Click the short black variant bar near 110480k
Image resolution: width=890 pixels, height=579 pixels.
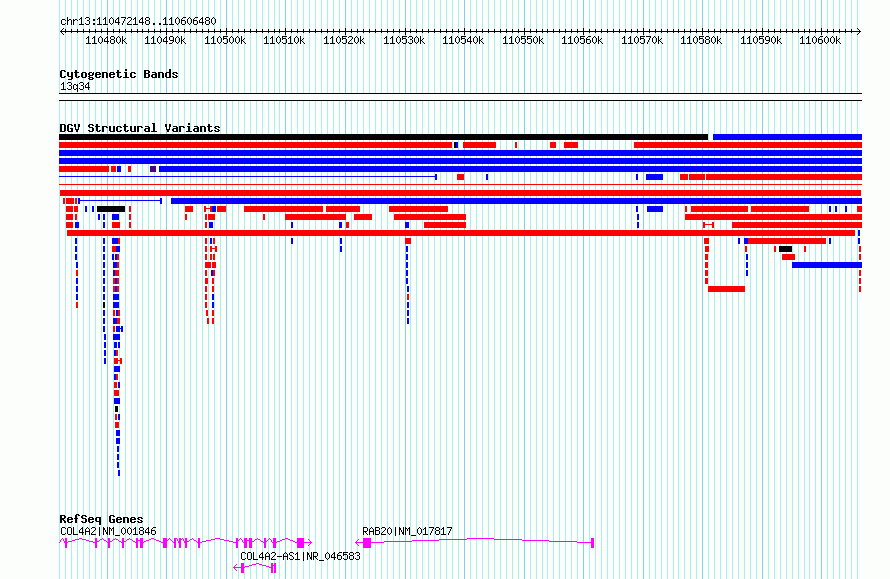click(111, 209)
